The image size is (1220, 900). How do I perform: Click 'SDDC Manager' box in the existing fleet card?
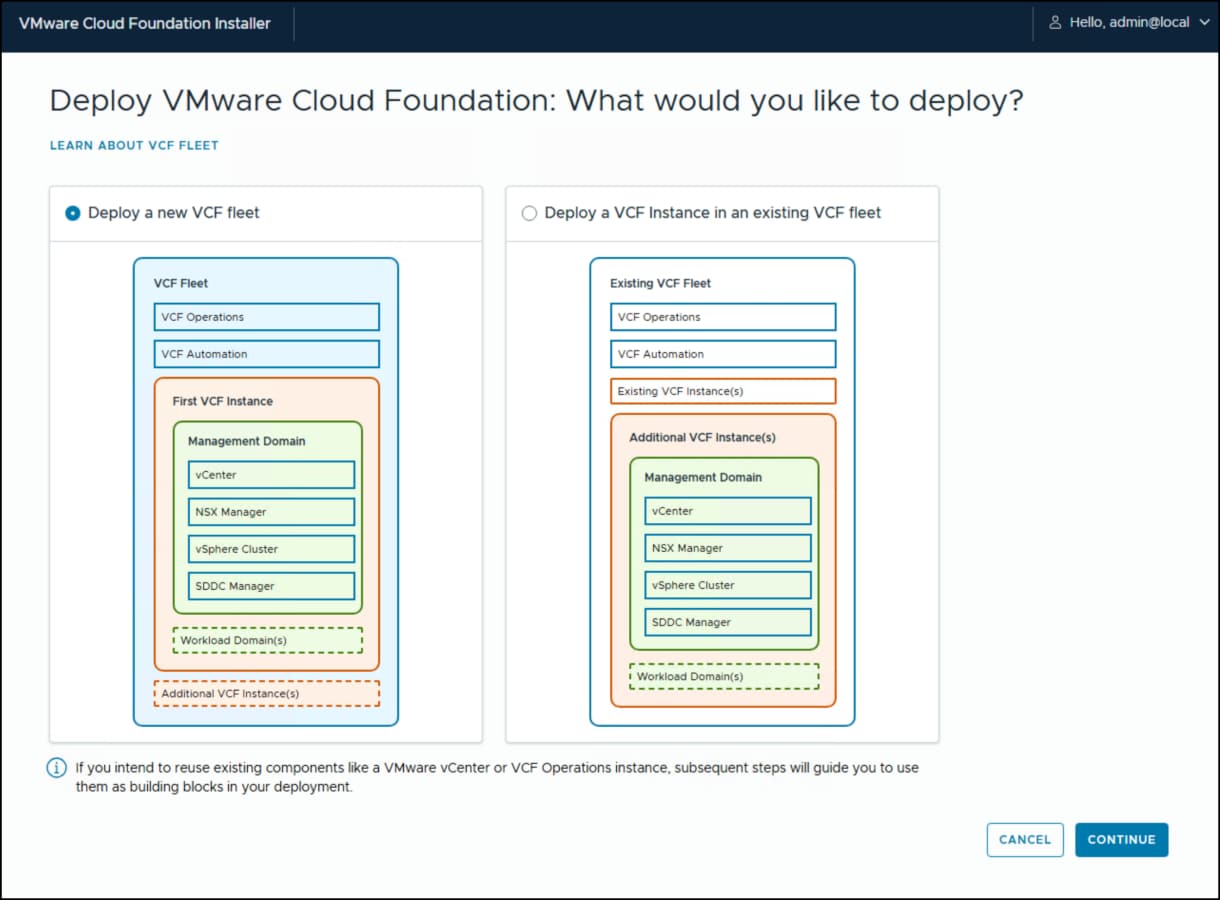tap(728, 622)
